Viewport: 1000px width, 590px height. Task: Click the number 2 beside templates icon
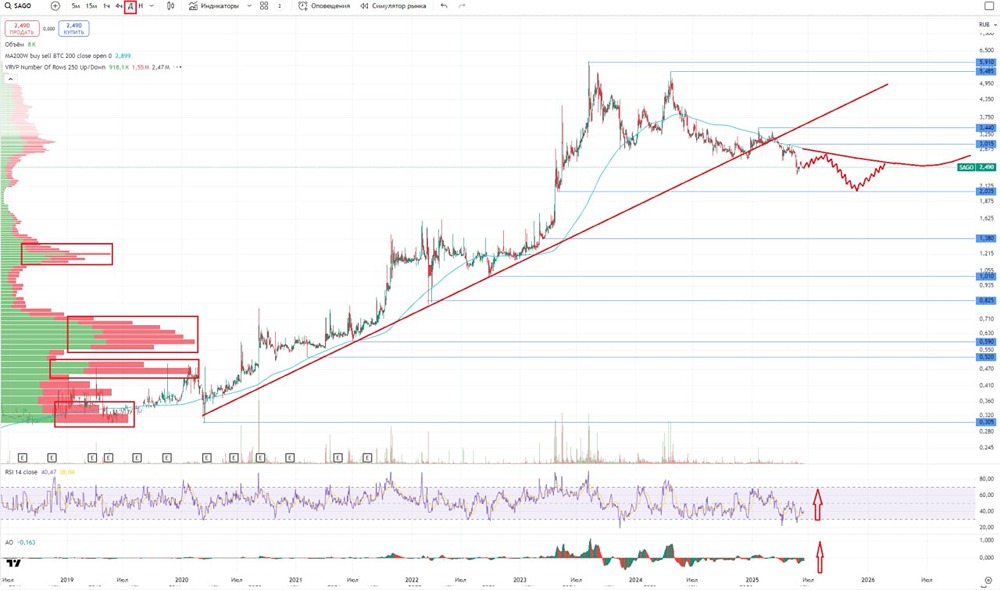click(x=279, y=6)
